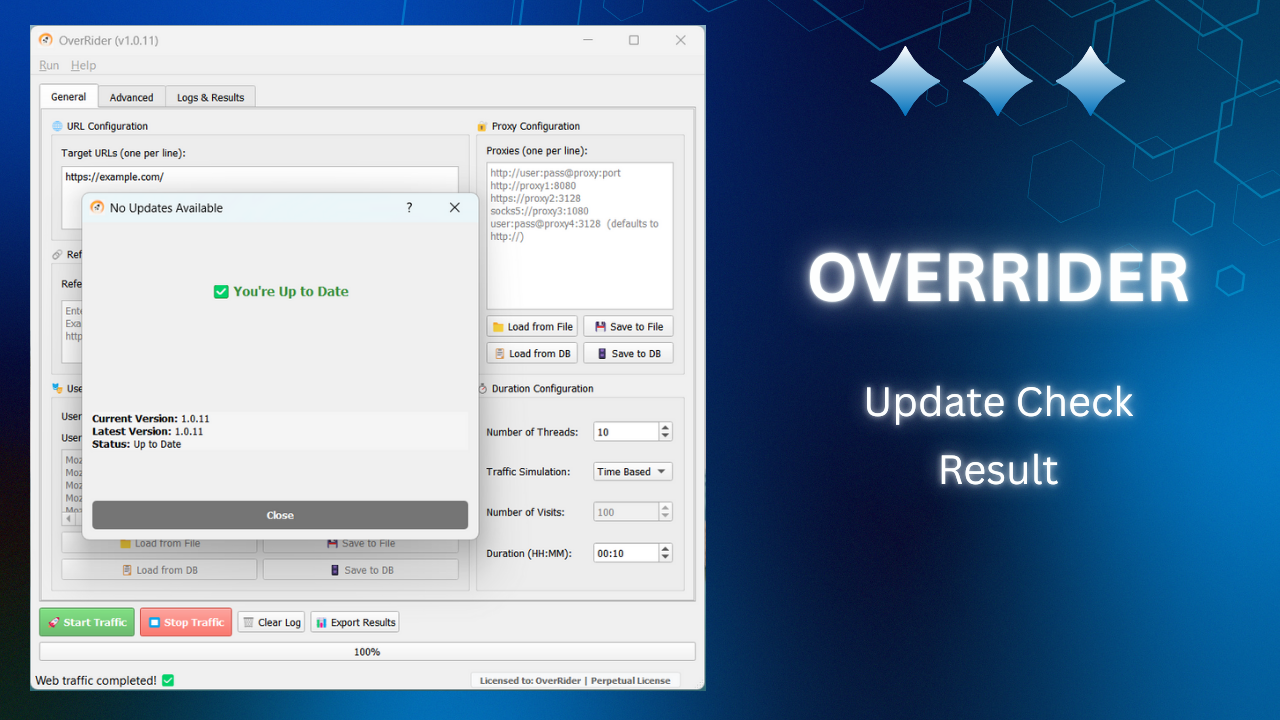Click the help question mark in the update dialog
The width and height of the screenshot is (1280, 720).
click(x=409, y=208)
